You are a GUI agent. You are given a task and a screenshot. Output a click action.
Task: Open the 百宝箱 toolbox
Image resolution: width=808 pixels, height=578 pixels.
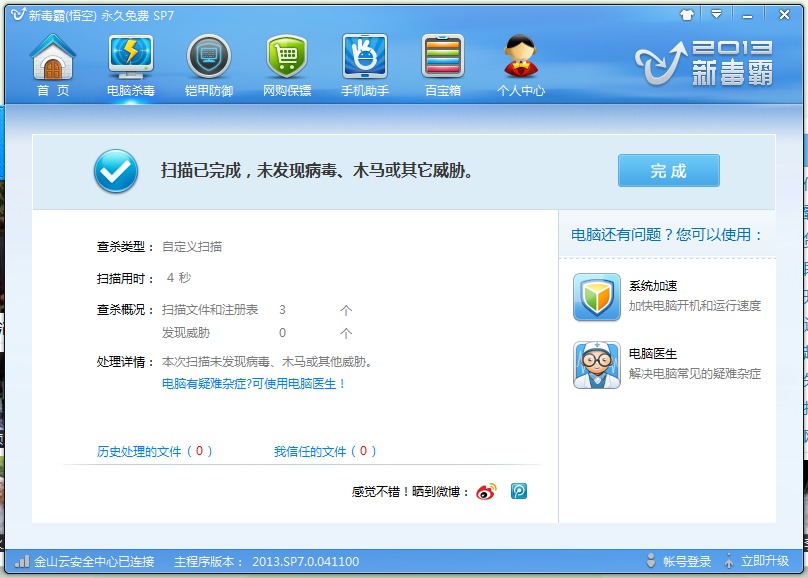443,65
